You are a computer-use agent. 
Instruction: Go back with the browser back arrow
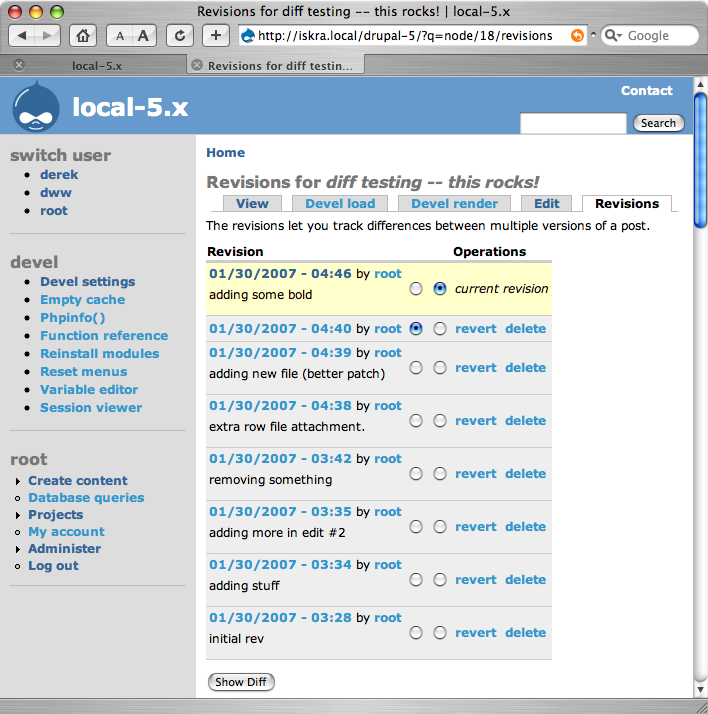point(22,36)
